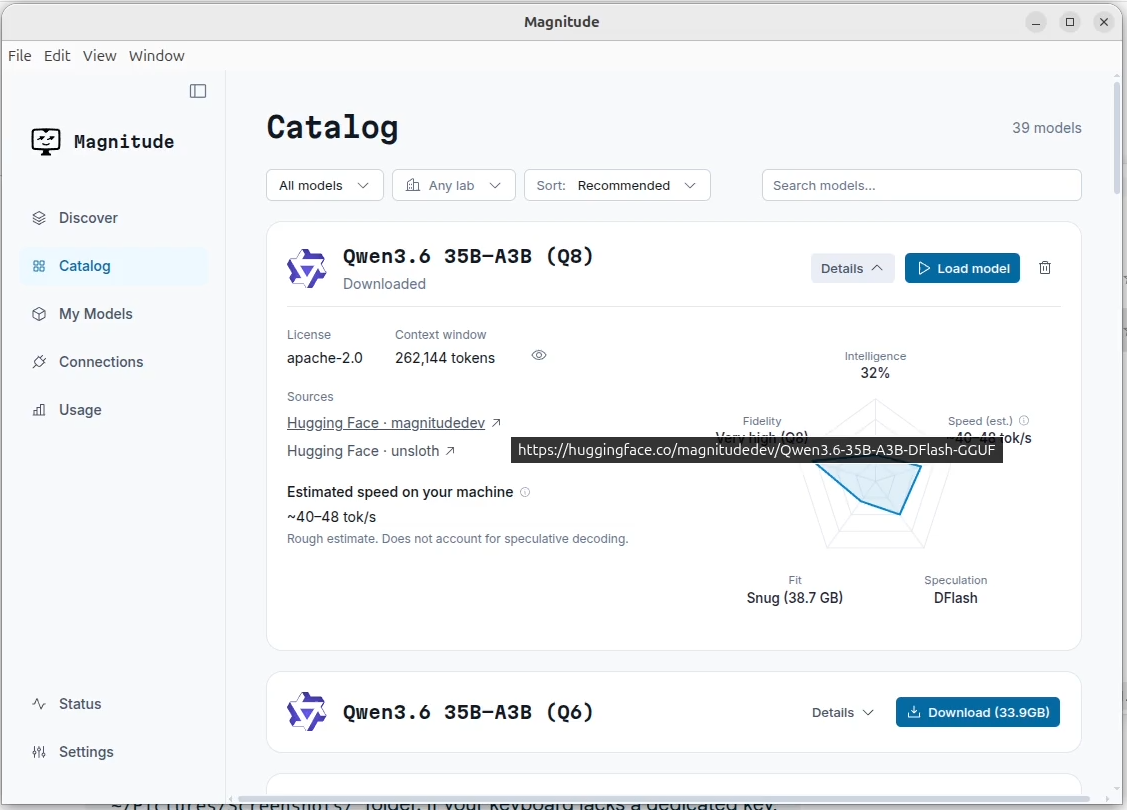Click the 39 models count text
The height and width of the screenshot is (810, 1127).
coord(1046,128)
